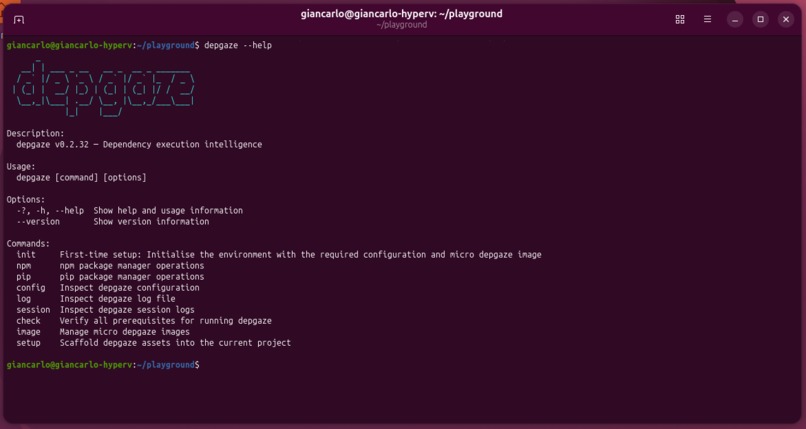
Task: Click the 'init' command name
Action: pyautogui.click(x=26, y=254)
